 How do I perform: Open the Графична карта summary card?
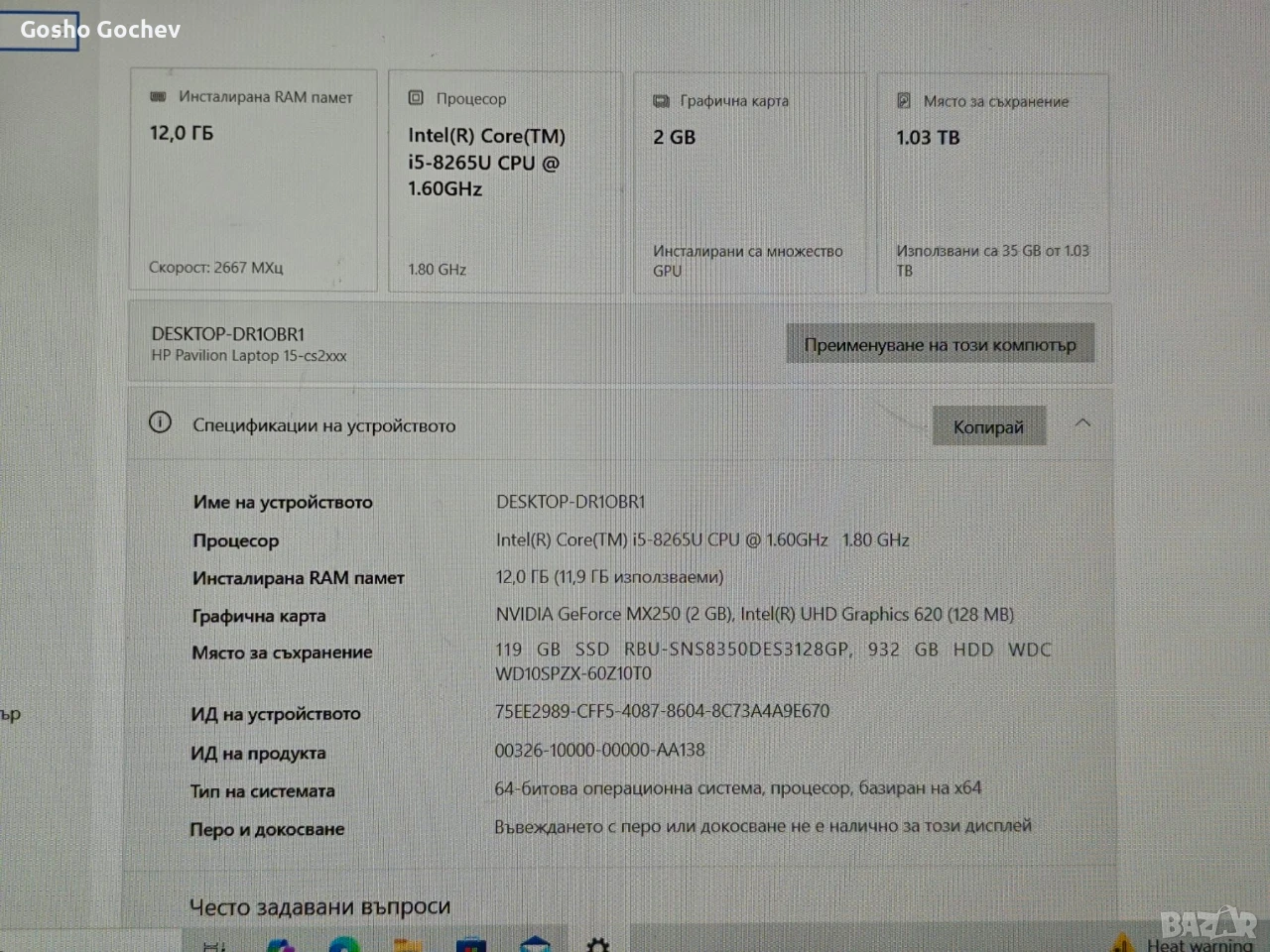click(x=749, y=182)
